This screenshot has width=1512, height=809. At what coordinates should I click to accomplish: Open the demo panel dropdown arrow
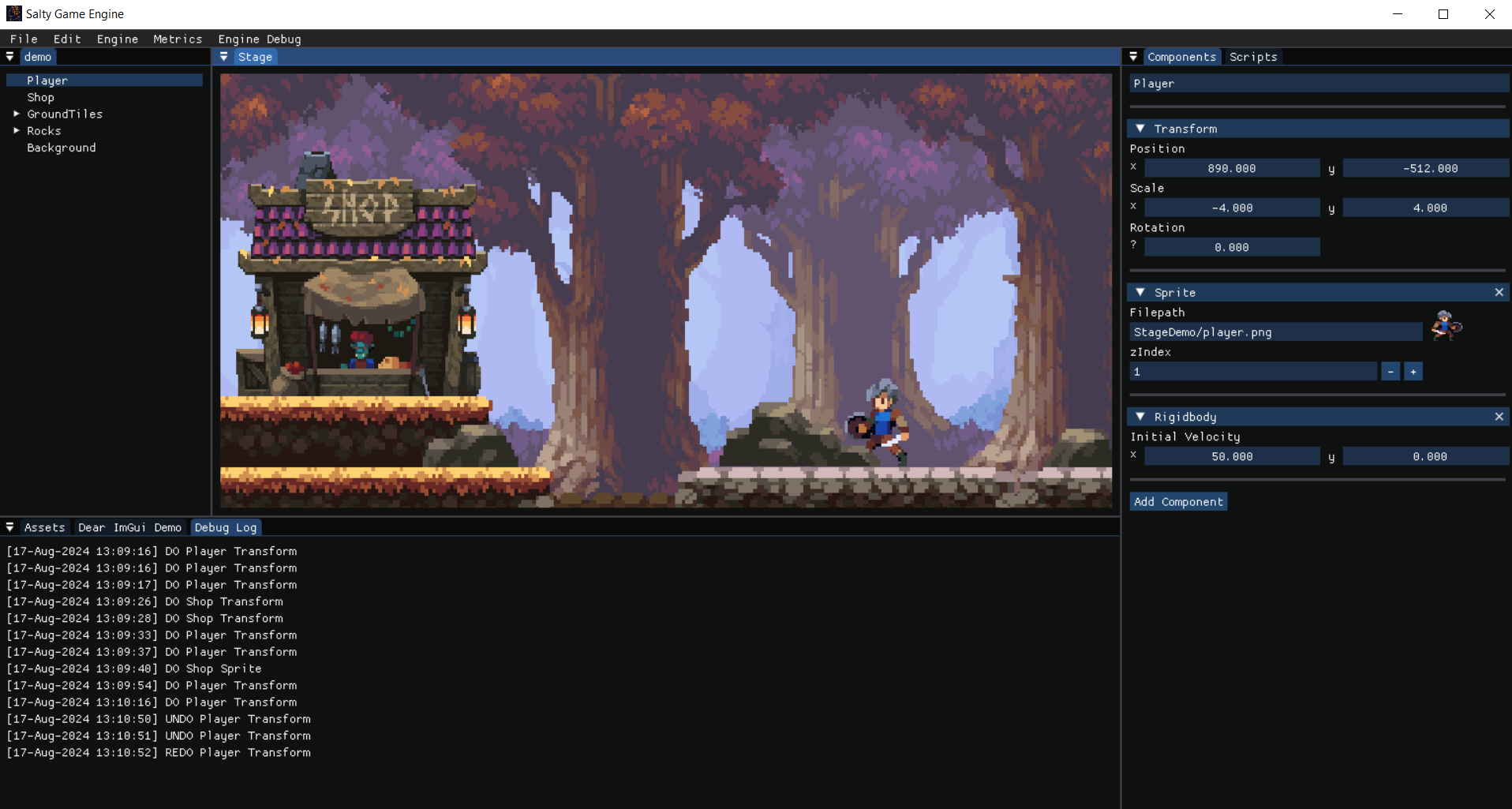click(10, 57)
